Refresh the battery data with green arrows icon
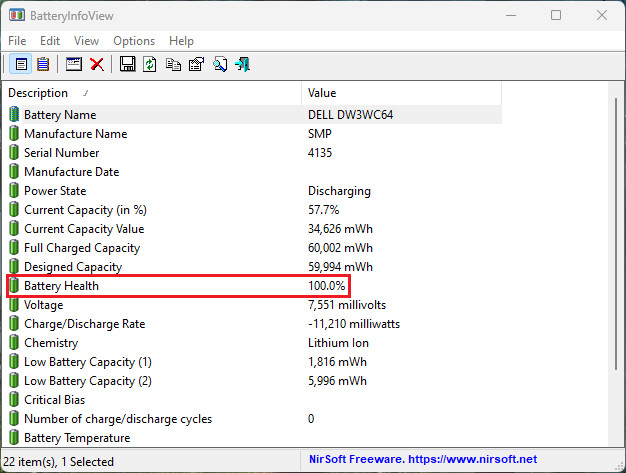 pos(150,64)
